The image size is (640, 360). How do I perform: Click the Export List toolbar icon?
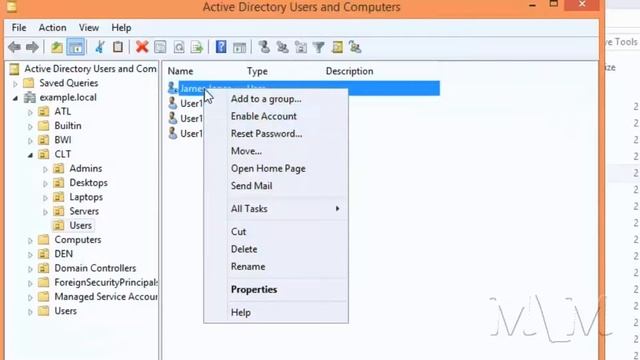point(197,47)
